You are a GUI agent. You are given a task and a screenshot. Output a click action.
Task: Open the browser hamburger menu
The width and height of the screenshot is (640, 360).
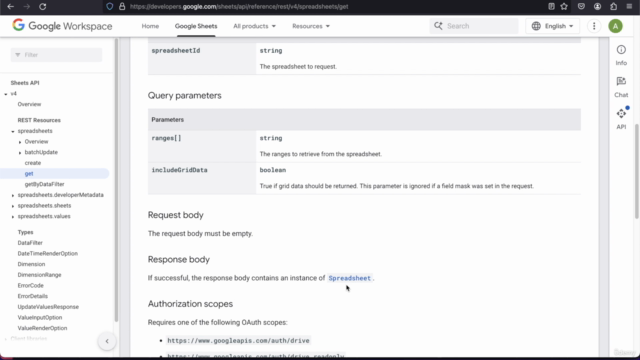click(629, 7)
